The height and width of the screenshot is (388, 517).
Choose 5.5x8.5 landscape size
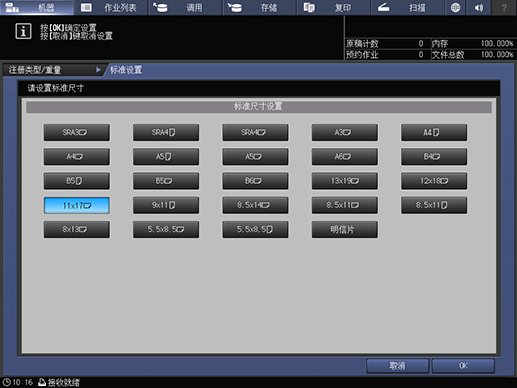[x=166, y=229]
